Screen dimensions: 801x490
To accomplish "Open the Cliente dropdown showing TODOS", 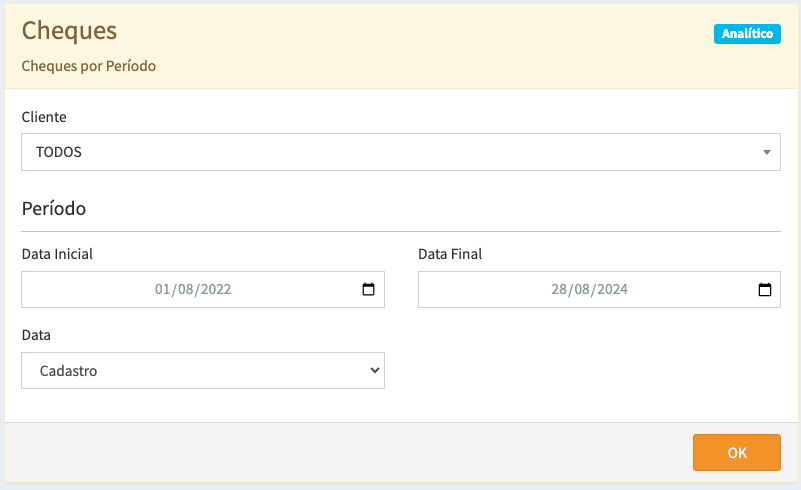I will 390,152.
